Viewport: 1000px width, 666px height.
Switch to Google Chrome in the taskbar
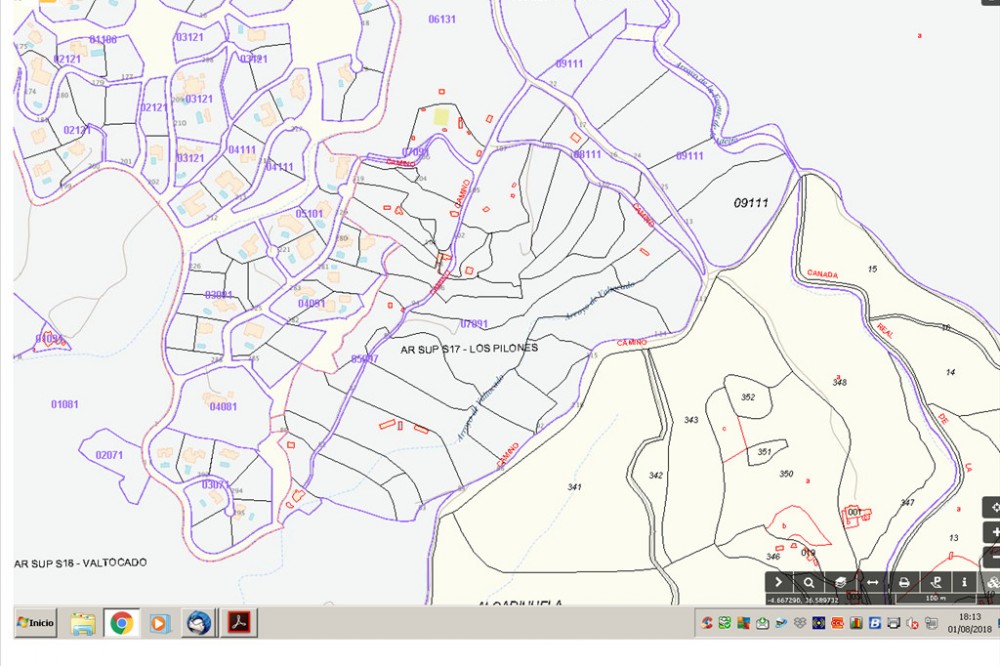click(x=122, y=623)
